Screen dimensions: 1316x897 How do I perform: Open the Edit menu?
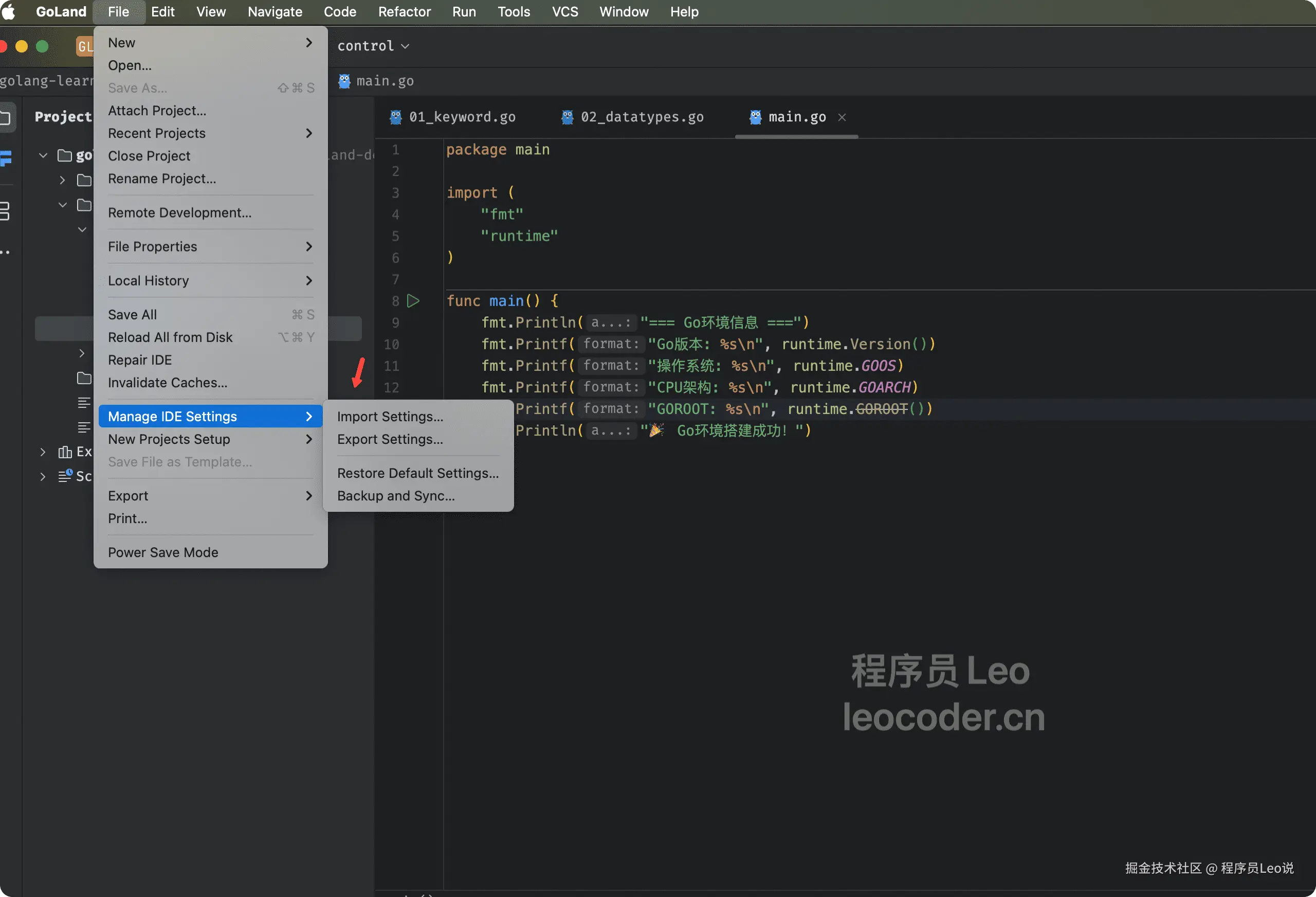(162, 11)
